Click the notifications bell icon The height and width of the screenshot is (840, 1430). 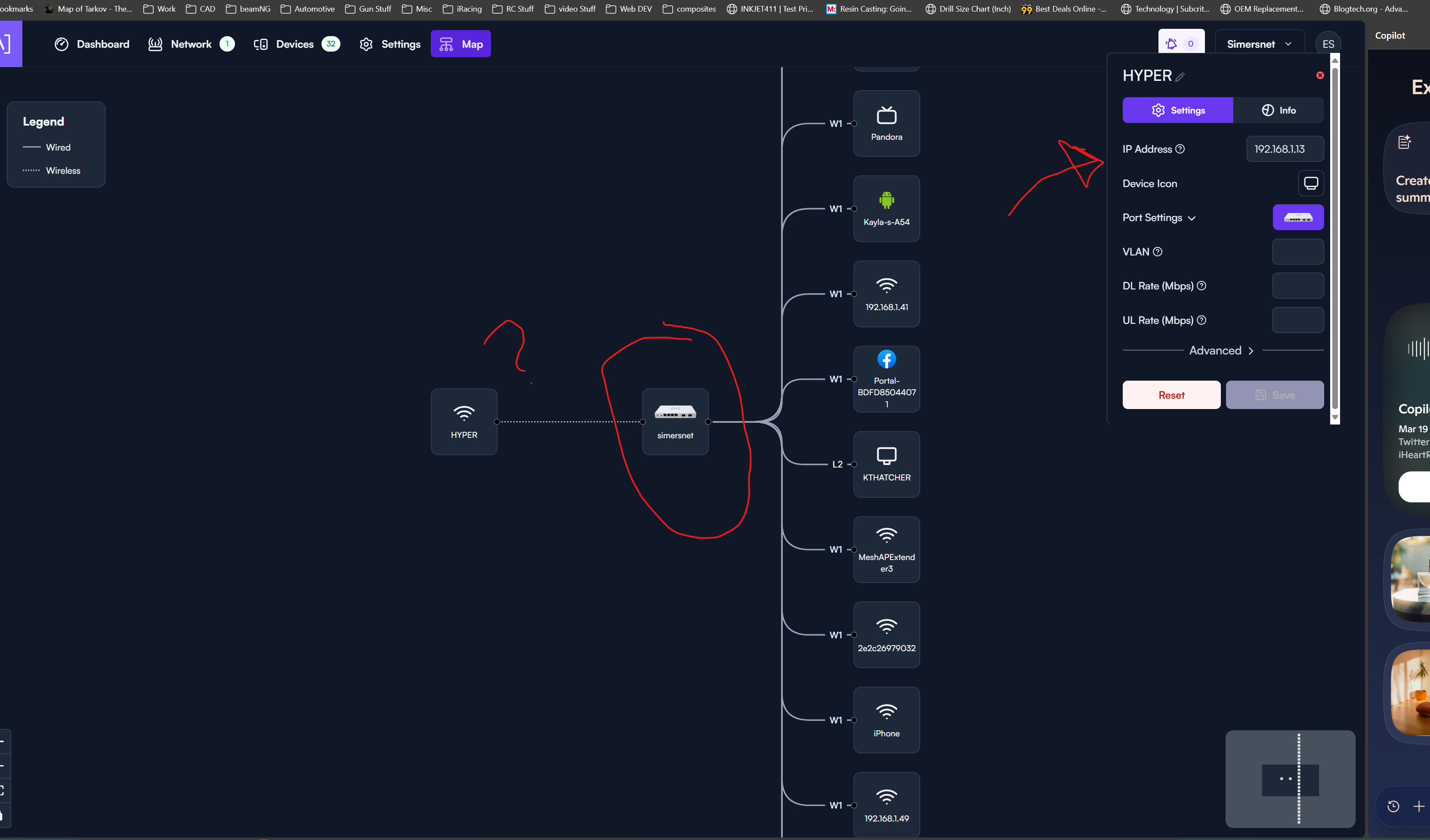click(x=1171, y=44)
